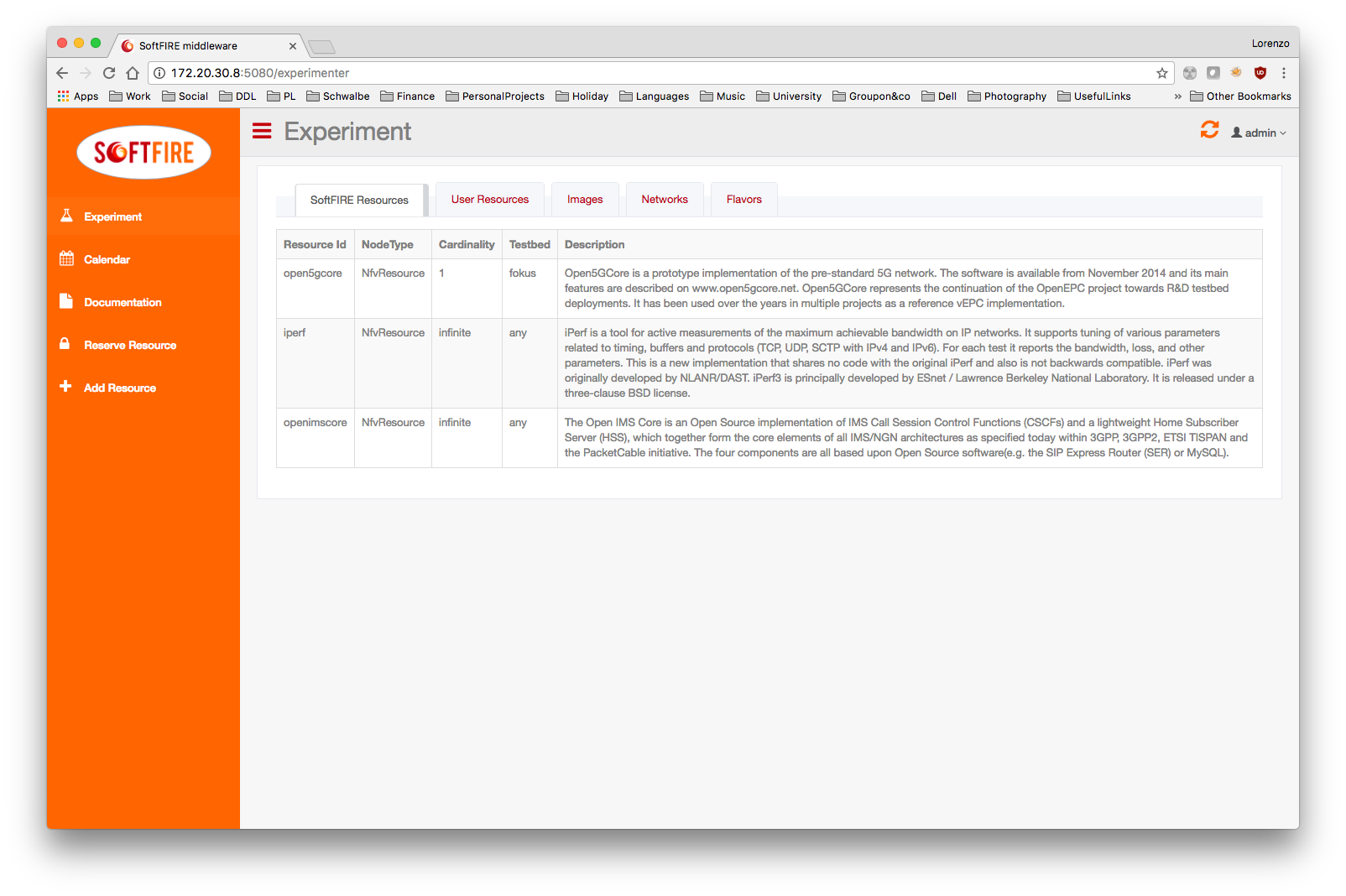Click the lock icon beside Reserve Resource
Screen dimensions: 1346x896
[65, 344]
